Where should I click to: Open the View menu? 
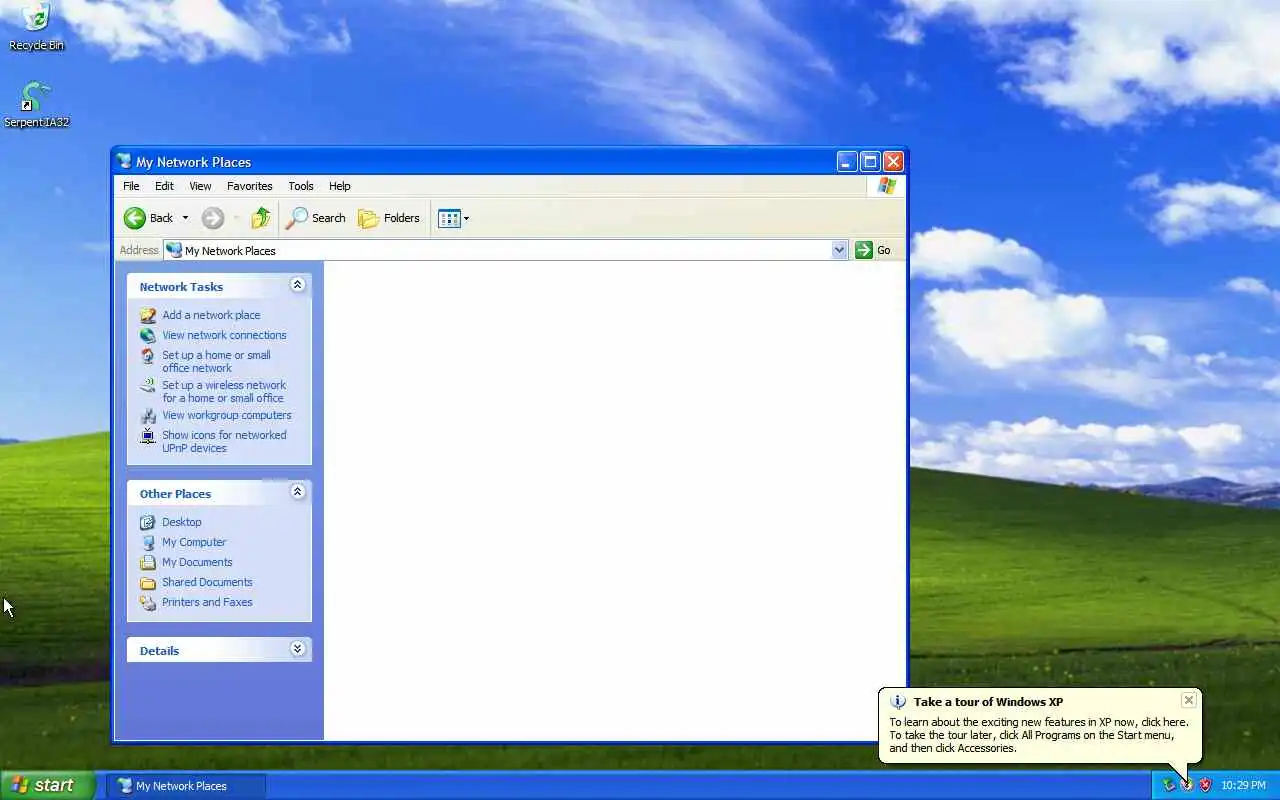pyautogui.click(x=200, y=186)
